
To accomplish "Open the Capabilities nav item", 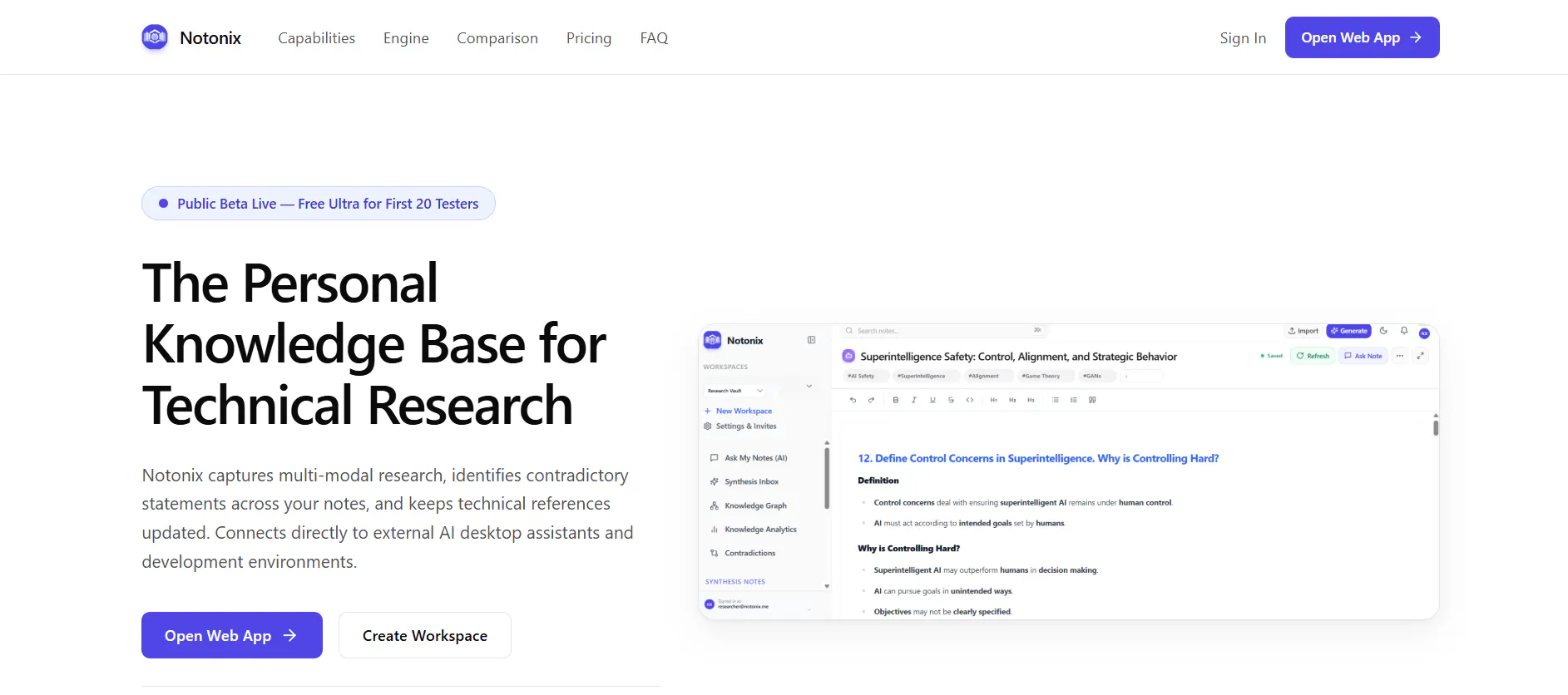I will coord(316,38).
